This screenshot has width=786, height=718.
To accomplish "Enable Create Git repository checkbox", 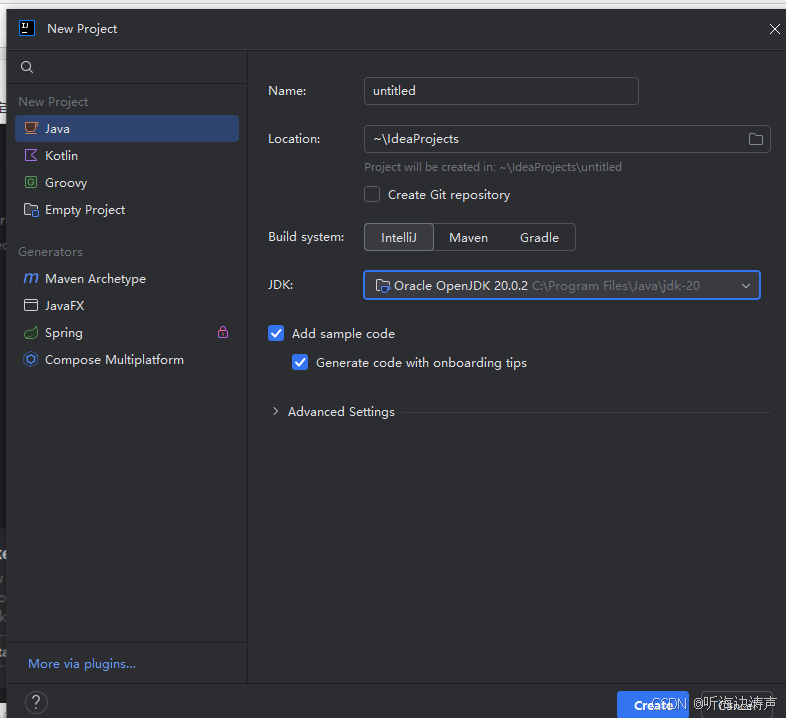I will (x=372, y=194).
